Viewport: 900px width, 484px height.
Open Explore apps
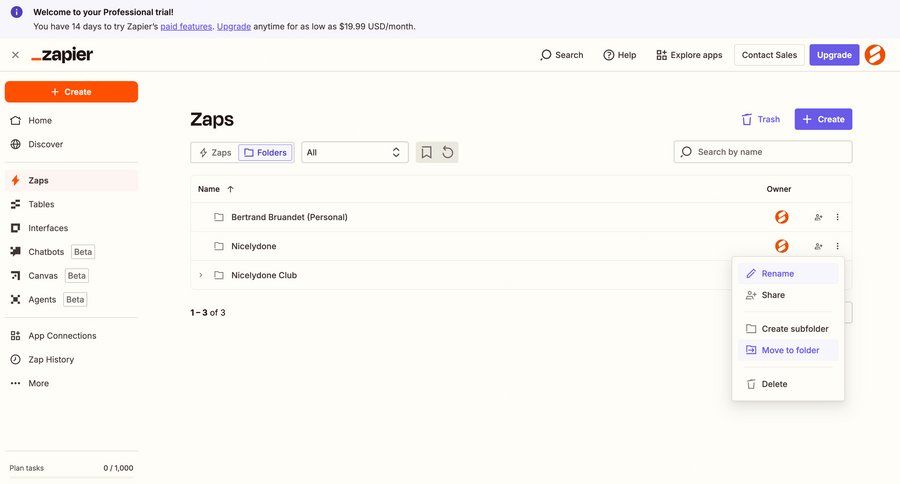coord(689,55)
